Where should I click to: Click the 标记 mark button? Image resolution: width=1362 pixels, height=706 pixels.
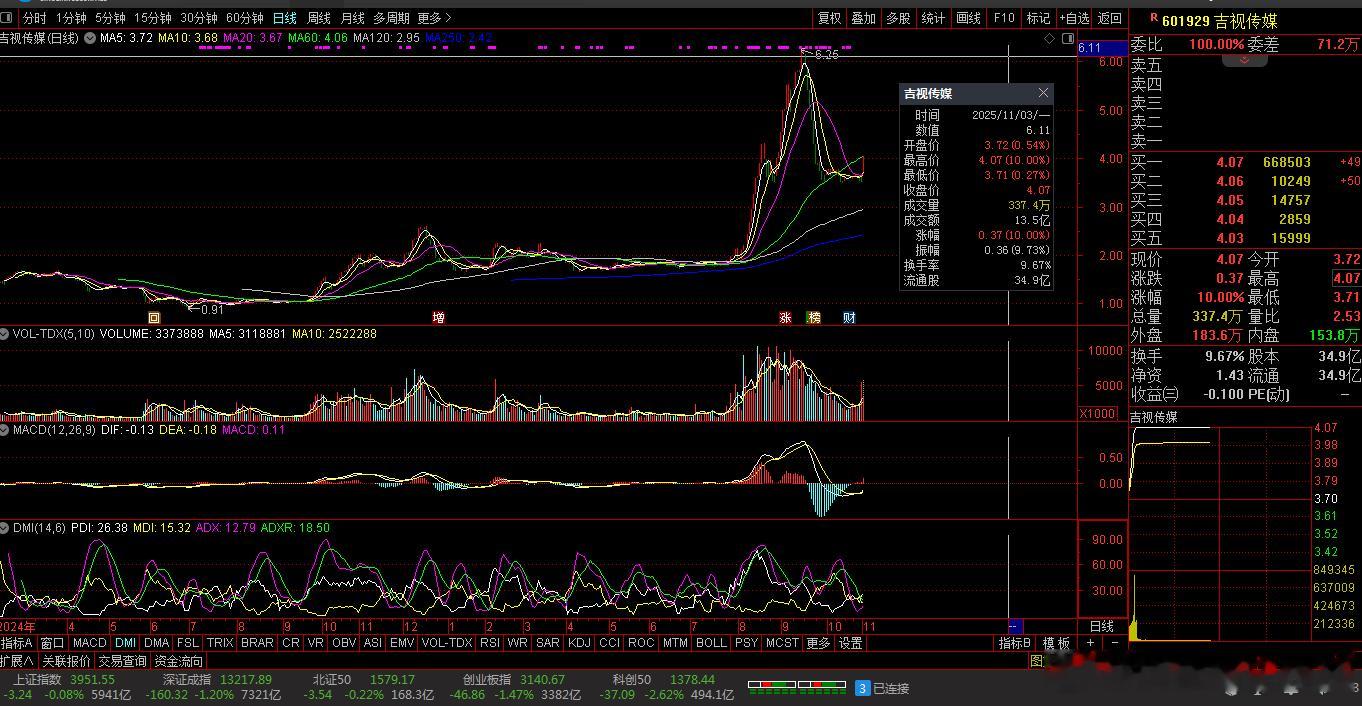1039,18
